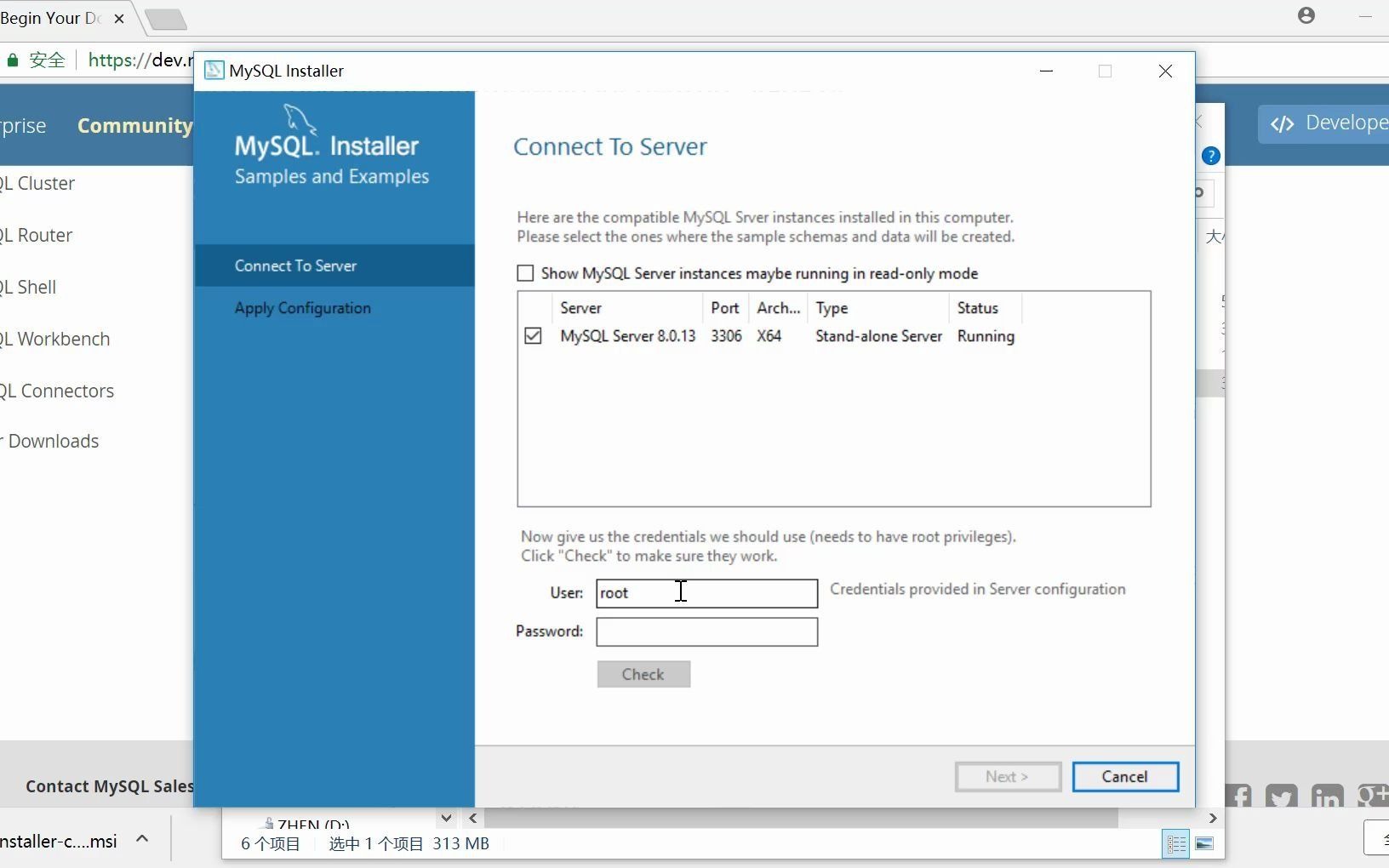Screen dimensions: 1389x868
Task: Click the Twitter icon in page footer
Action: (1282, 797)
